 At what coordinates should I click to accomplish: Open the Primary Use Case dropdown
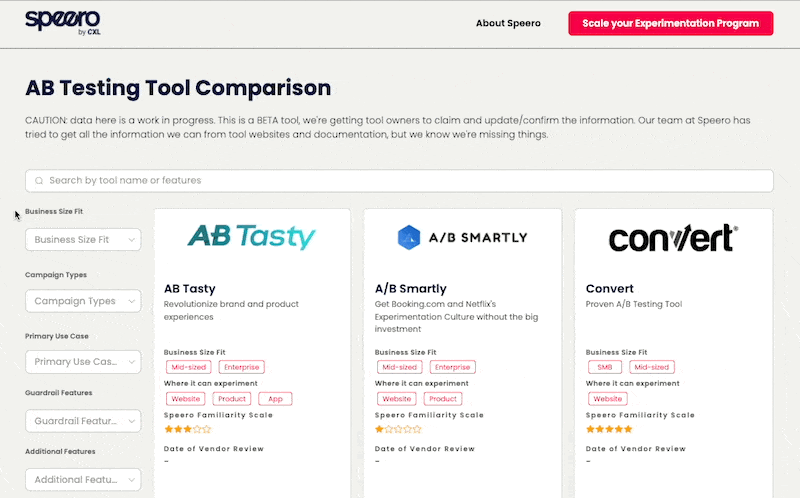(83, 362)
